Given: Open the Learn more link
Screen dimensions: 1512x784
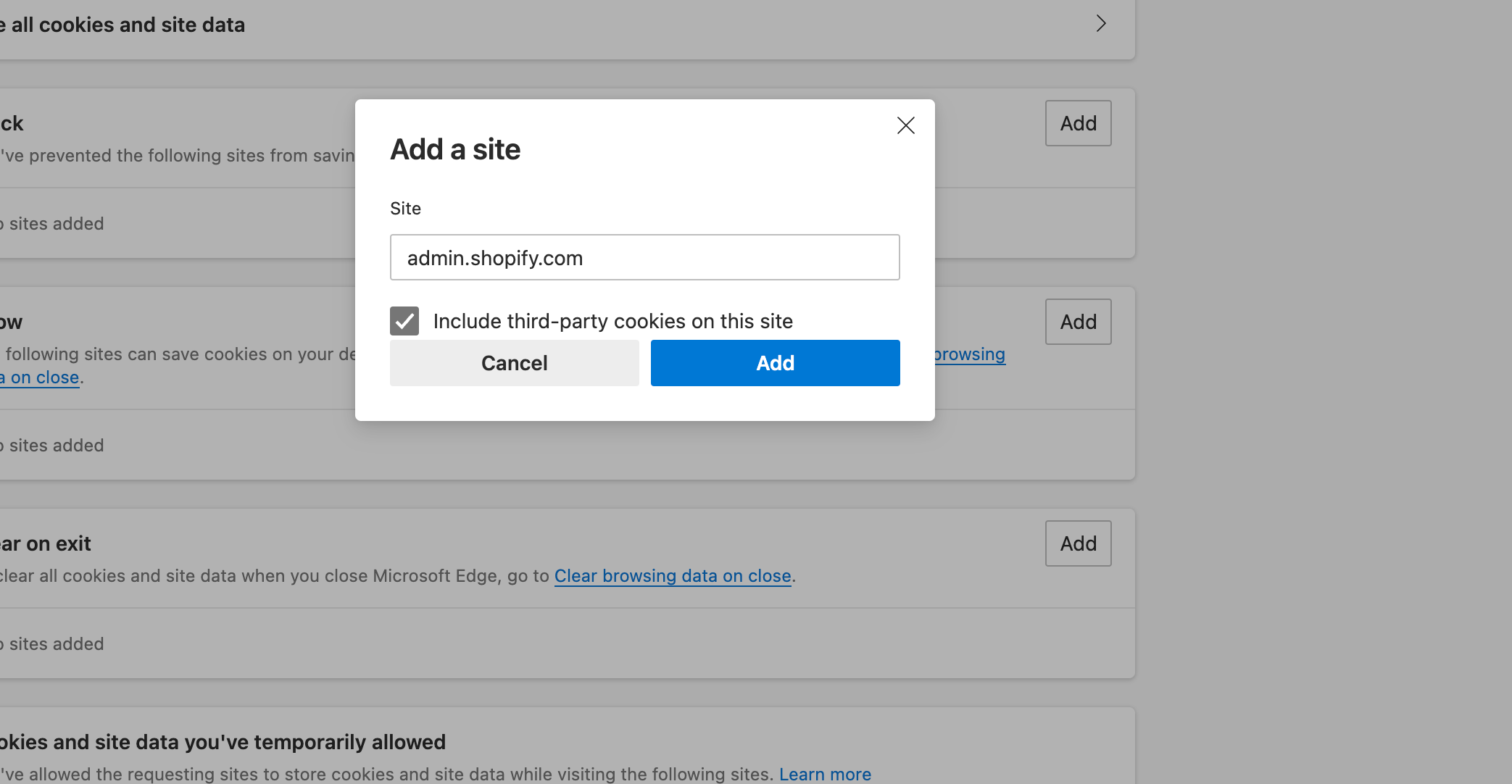Looking at the screenshot, I should click(825, 774).
